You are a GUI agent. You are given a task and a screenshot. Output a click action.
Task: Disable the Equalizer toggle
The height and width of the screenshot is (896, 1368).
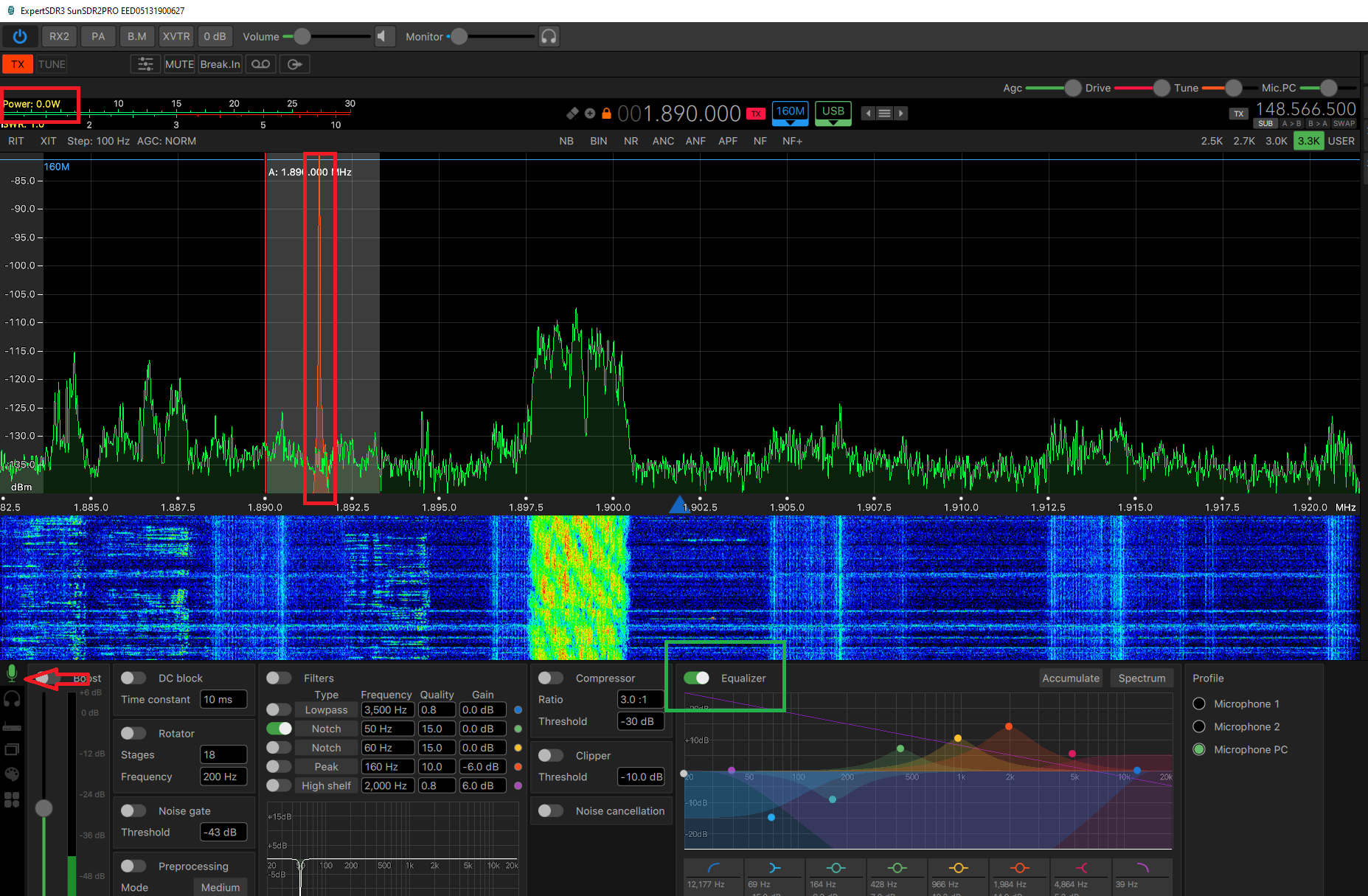coord(696,678)
